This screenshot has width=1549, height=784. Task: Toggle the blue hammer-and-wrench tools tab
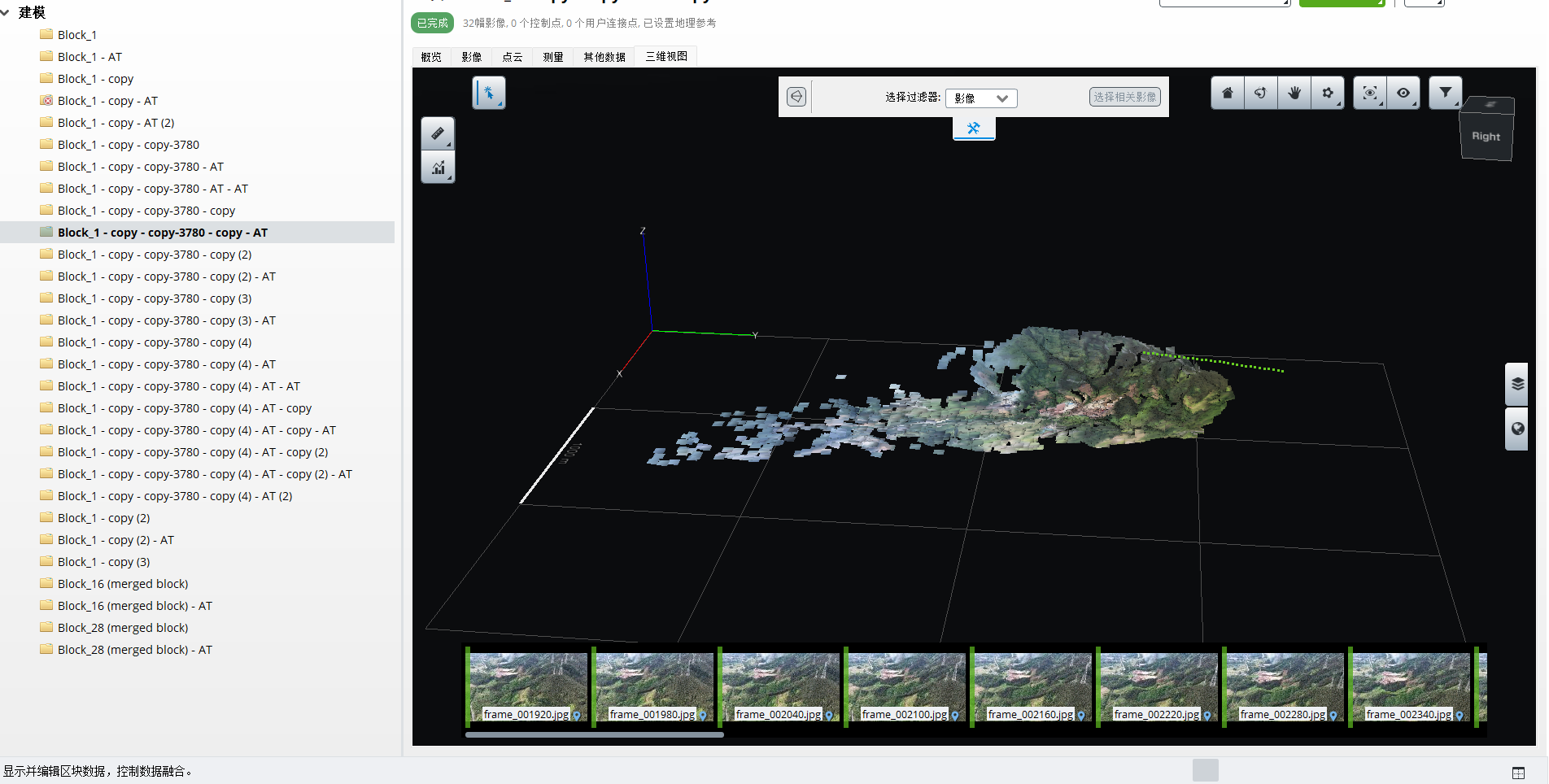click(974, 128)
